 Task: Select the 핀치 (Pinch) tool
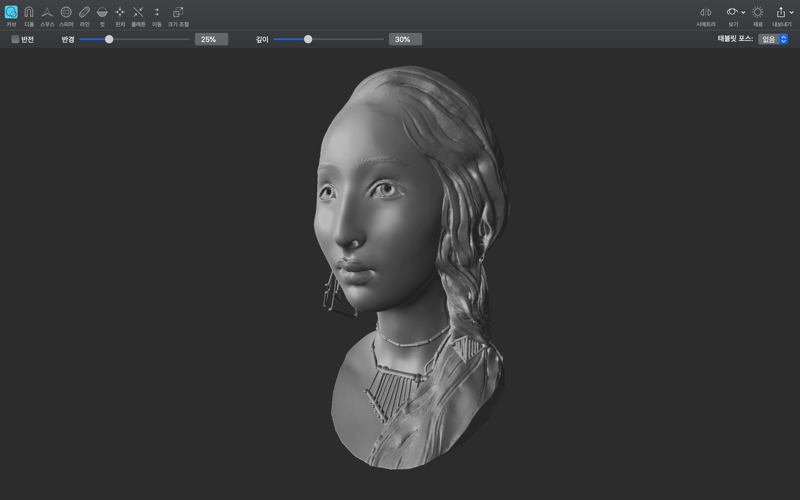(x=120, y=13)
